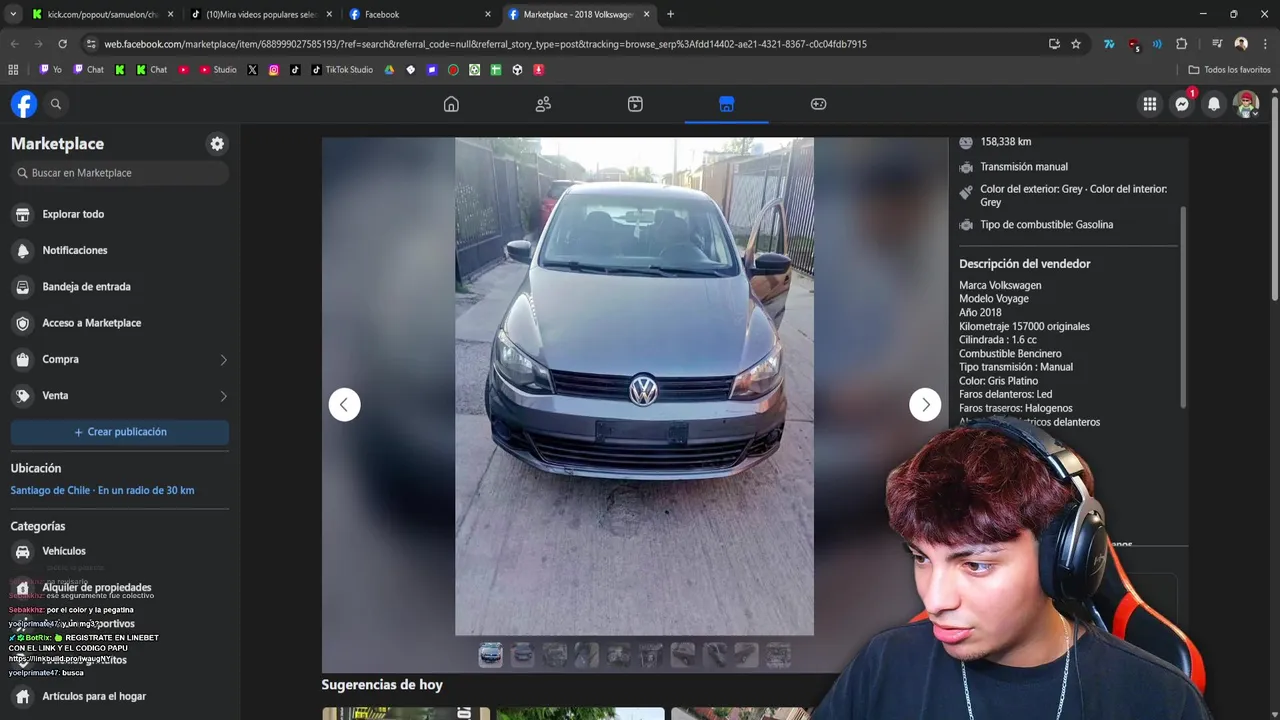Viewport: 1280px width, 720px height.
Task: Switch to TikTok Mira videos tab
Action: click(x=262, y=14)
